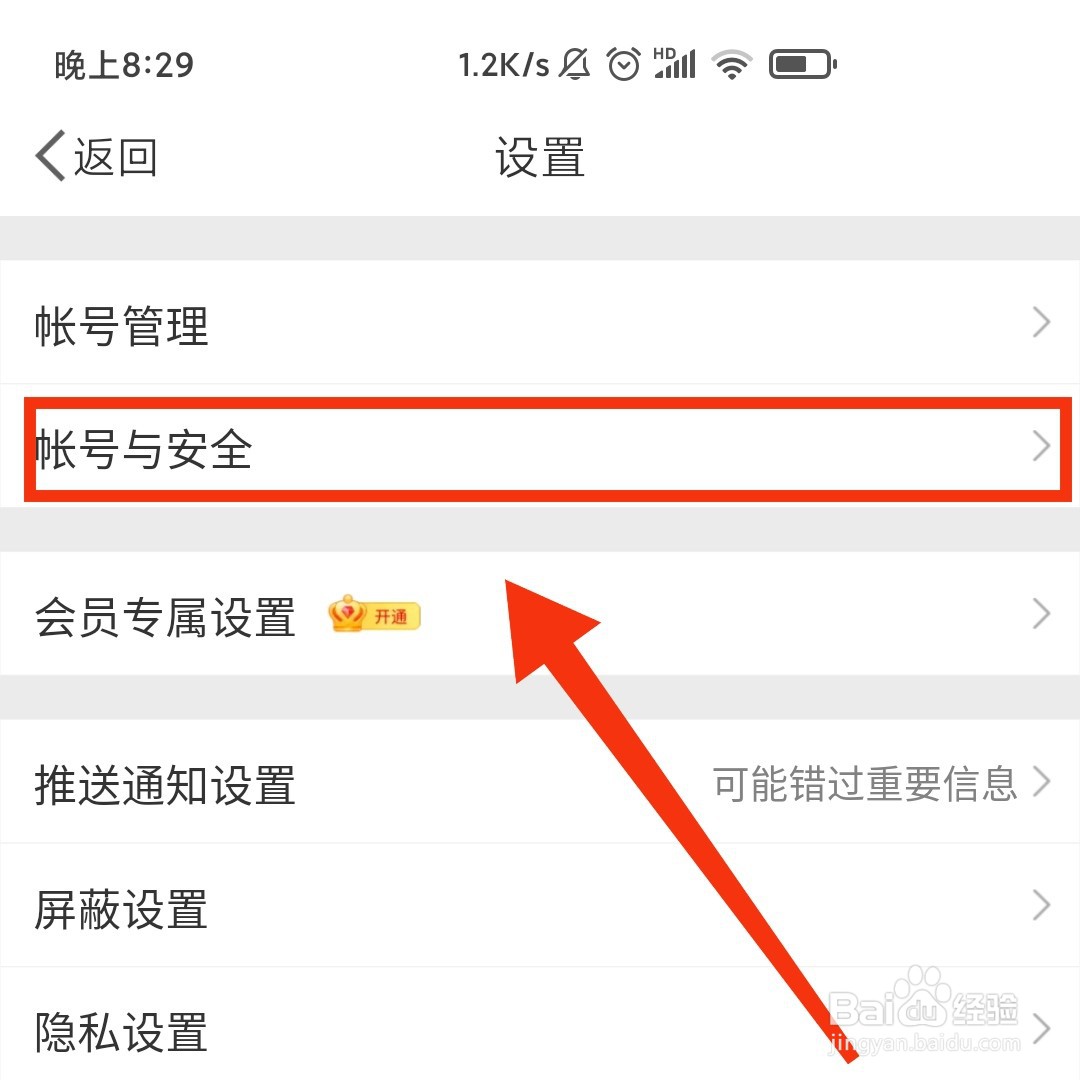Tap the muted bell notification icon
1080x1080 pixels.
point(574,65)
